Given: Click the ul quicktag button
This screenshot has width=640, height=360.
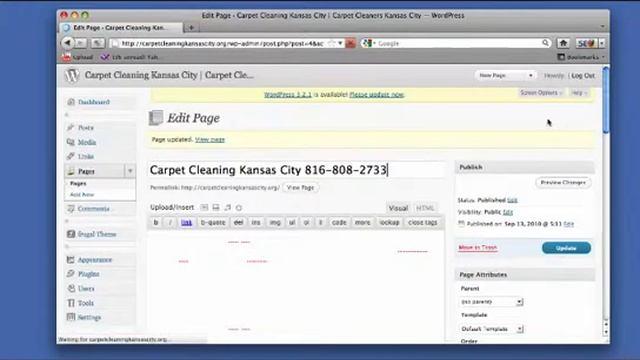Looking at the screenshot, I should (x=292, y=222).
